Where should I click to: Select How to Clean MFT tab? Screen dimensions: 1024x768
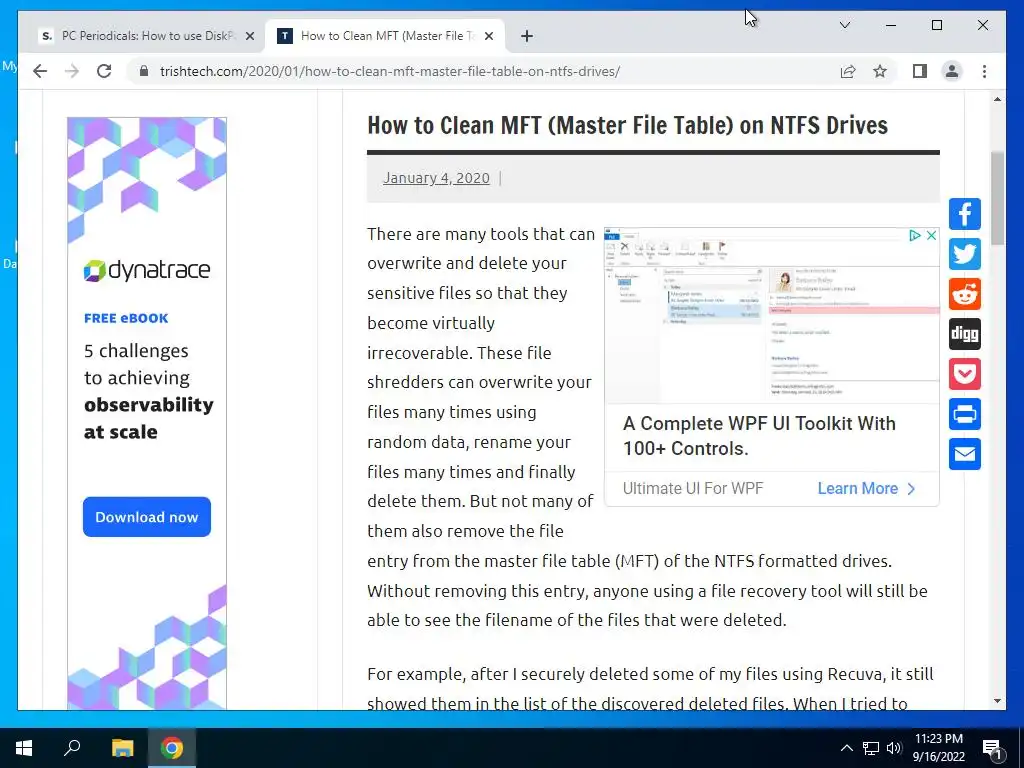(x=384, y=36)
